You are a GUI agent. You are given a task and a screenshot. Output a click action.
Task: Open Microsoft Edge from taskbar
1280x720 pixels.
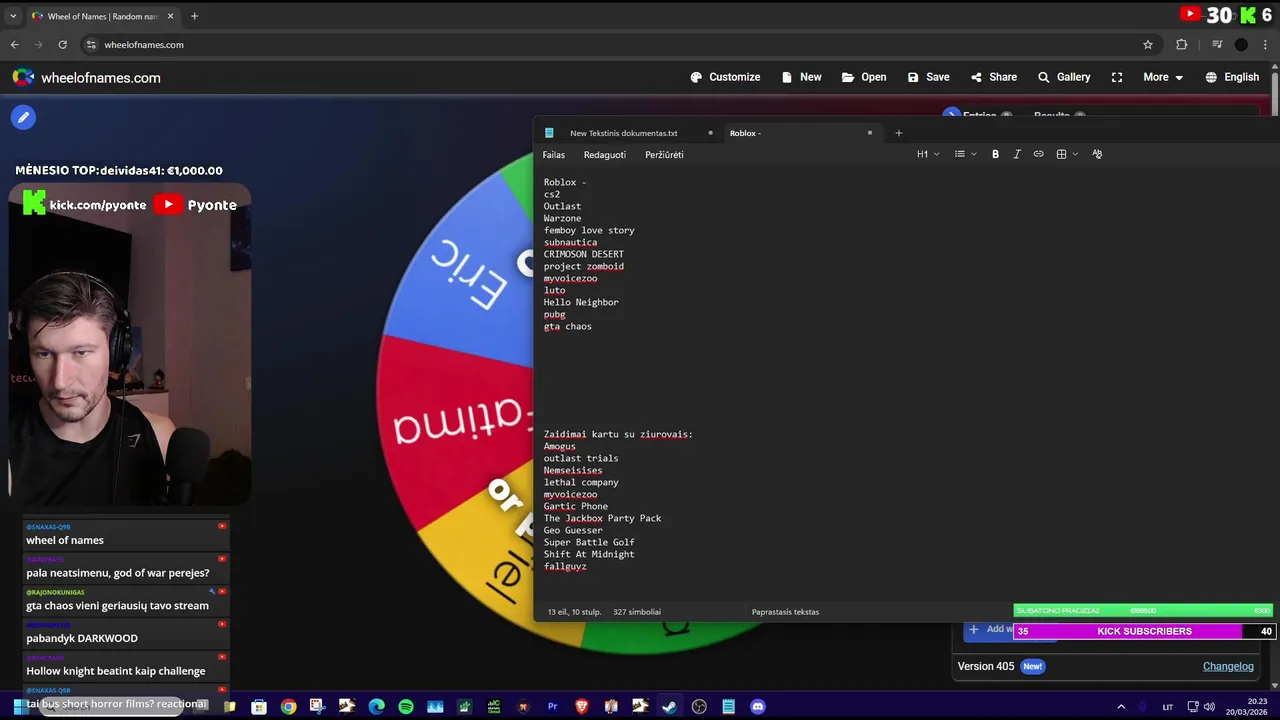[376, 707]
